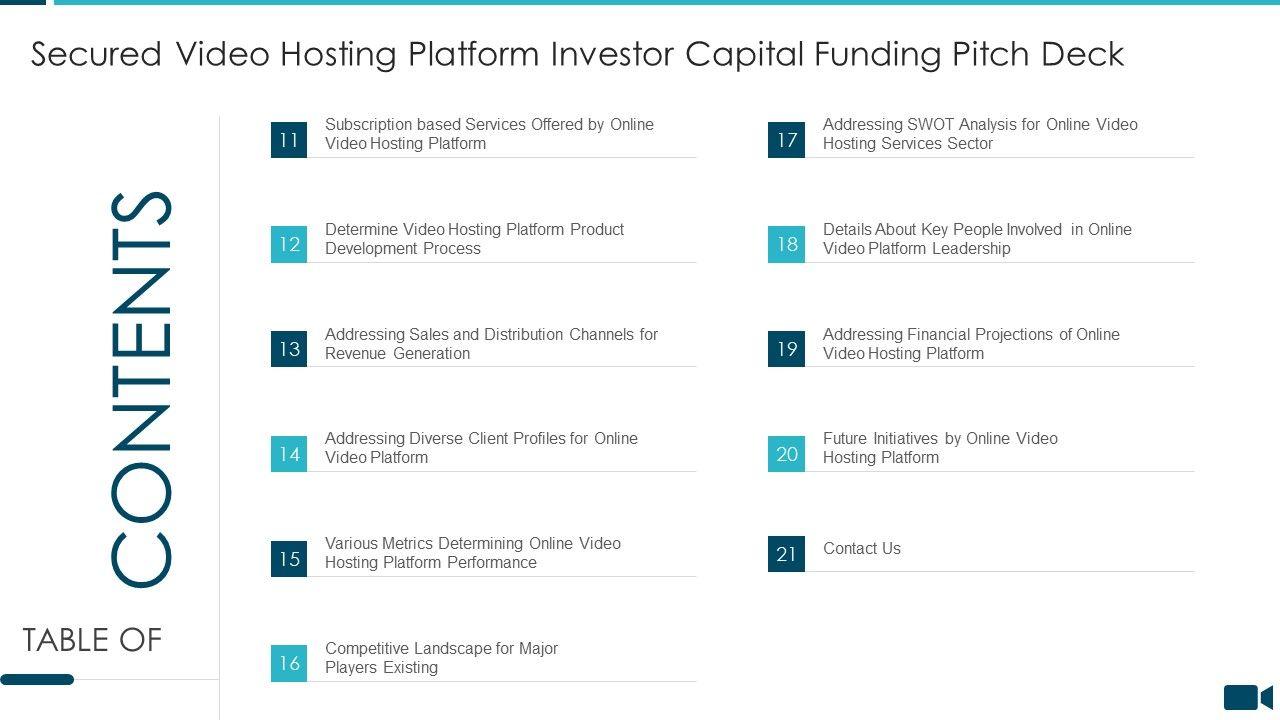Image resolution: width=1280 pixels, height=720 pixels.
Task: Select the number 12 teal box
Action: tap(289, 245)
